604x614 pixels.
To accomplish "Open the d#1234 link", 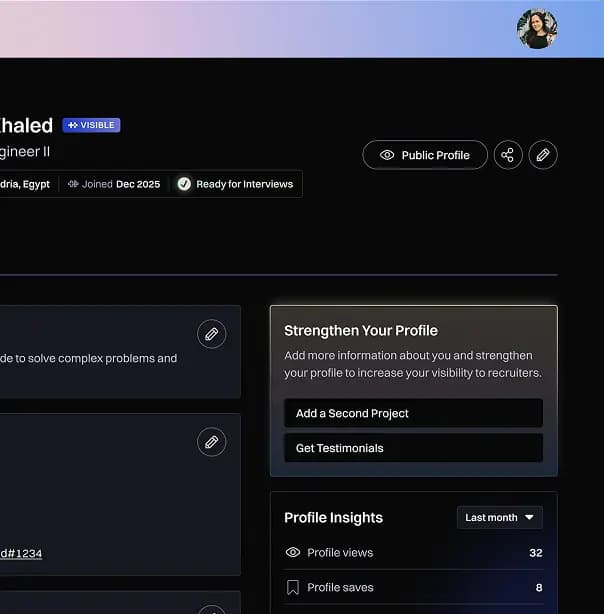I will pyautogui.click(x=20, y=553).
